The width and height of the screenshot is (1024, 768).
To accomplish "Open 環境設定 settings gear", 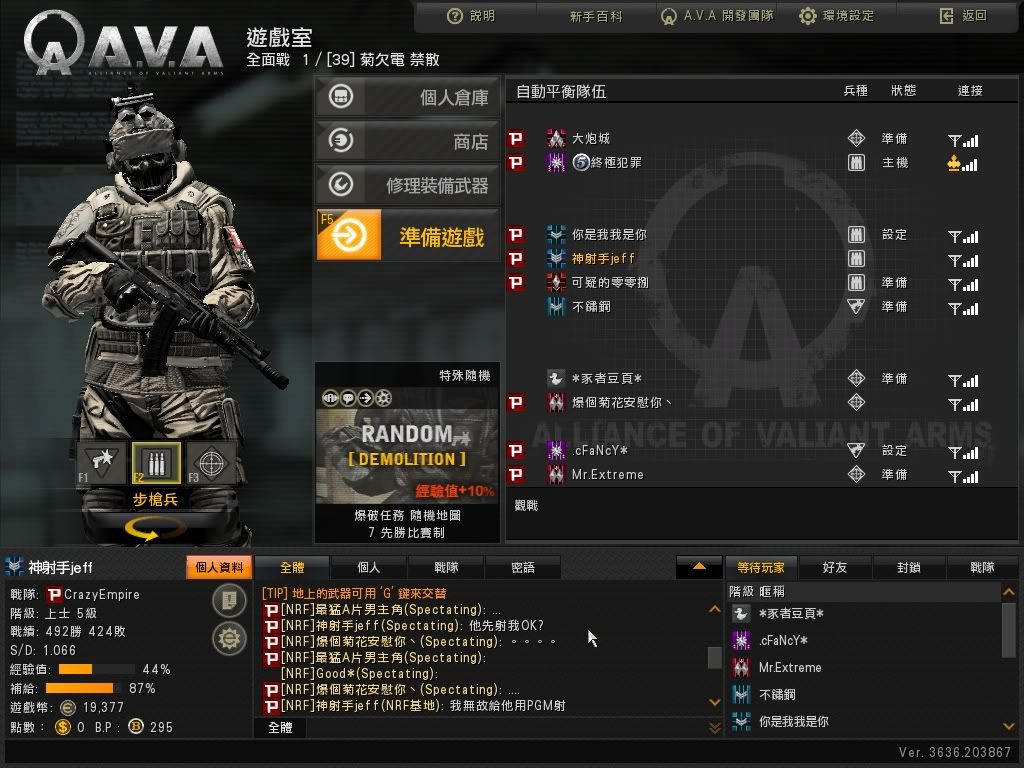I will (x=808, y=16).
